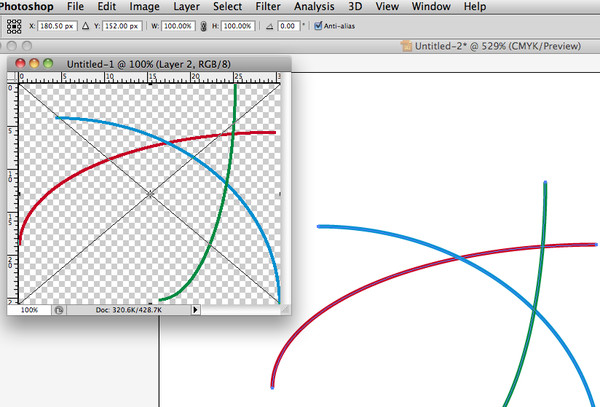Click the anchor point at blue arc's left end

pyautogui.click(x=318, y=226)
